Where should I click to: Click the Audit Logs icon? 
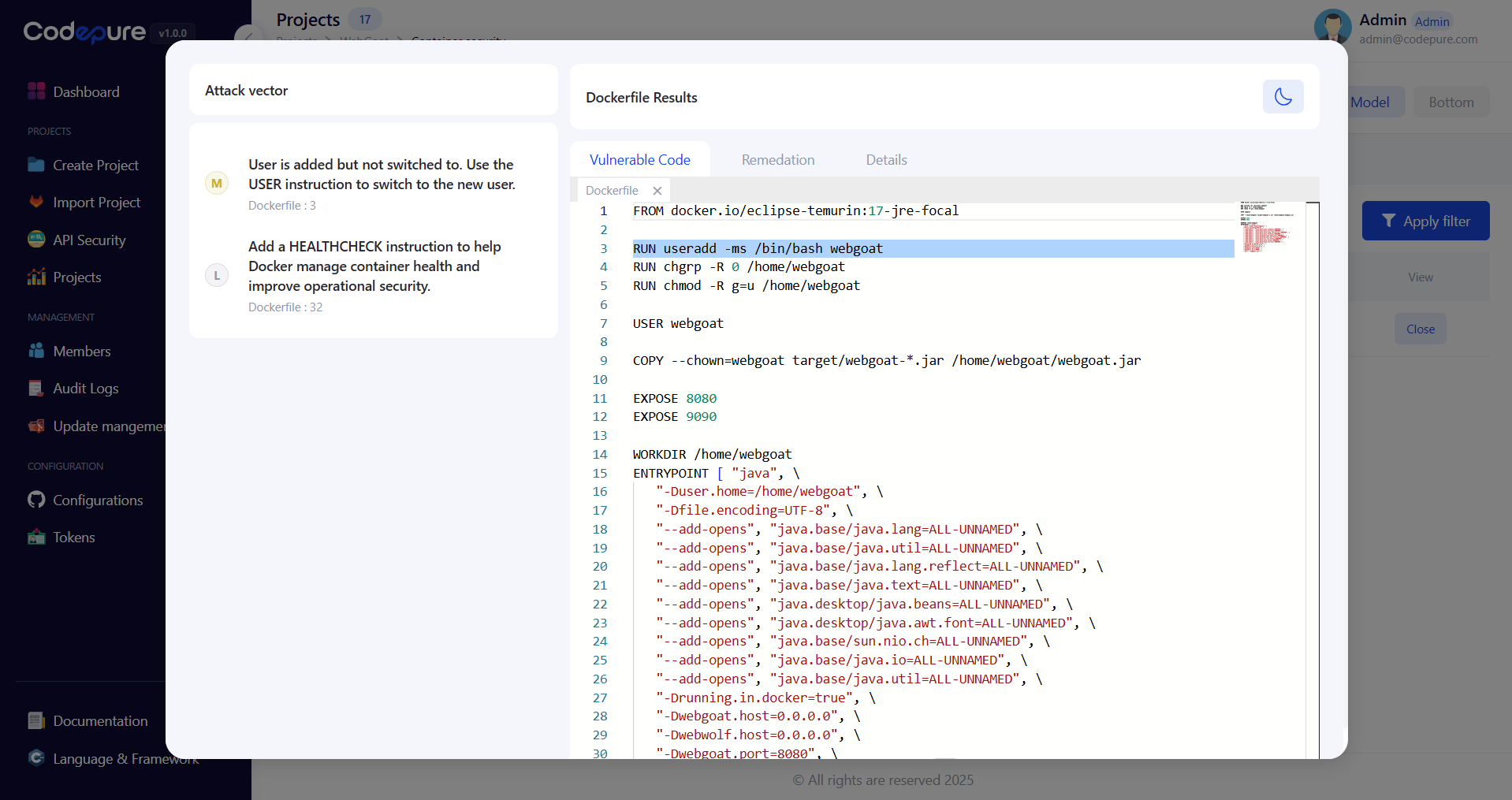pyautogui.click(x=36, y=388)
